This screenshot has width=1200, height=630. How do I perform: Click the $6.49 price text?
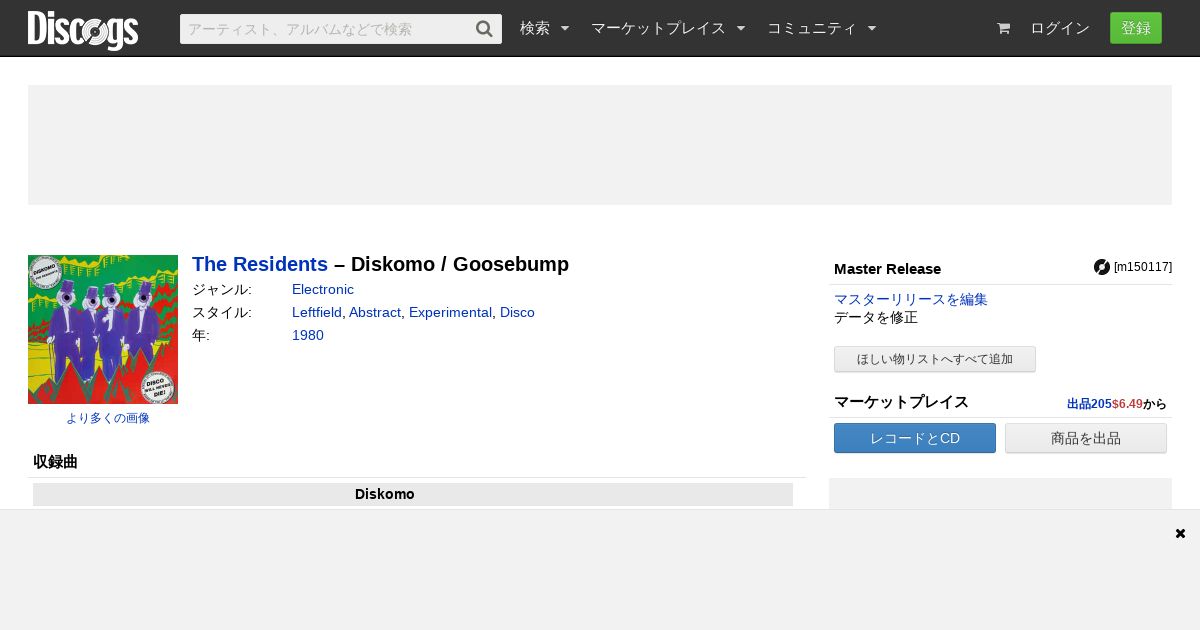pos(1127,404)
